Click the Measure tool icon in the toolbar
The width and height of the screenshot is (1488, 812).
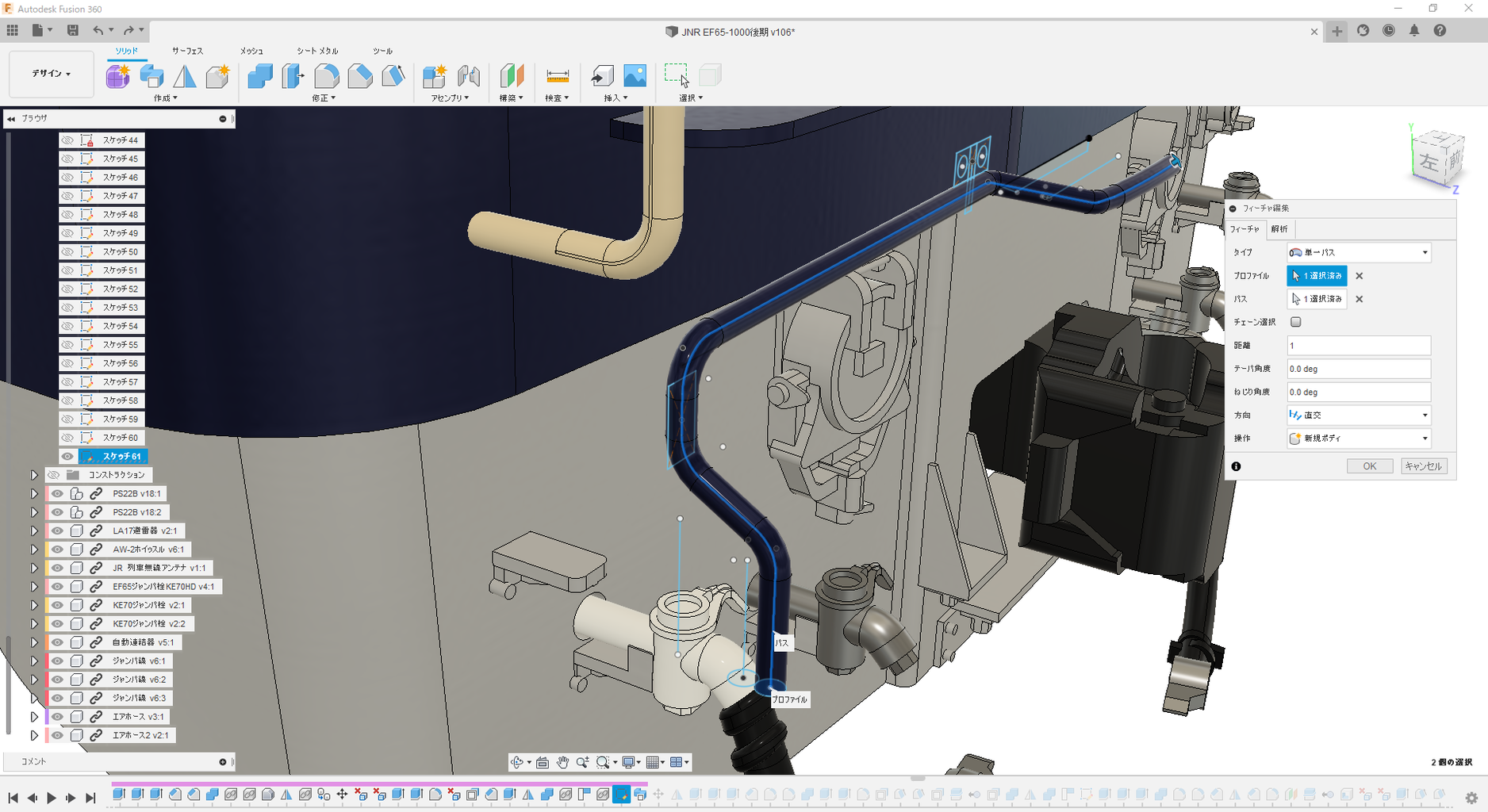[x=558, y=76]
